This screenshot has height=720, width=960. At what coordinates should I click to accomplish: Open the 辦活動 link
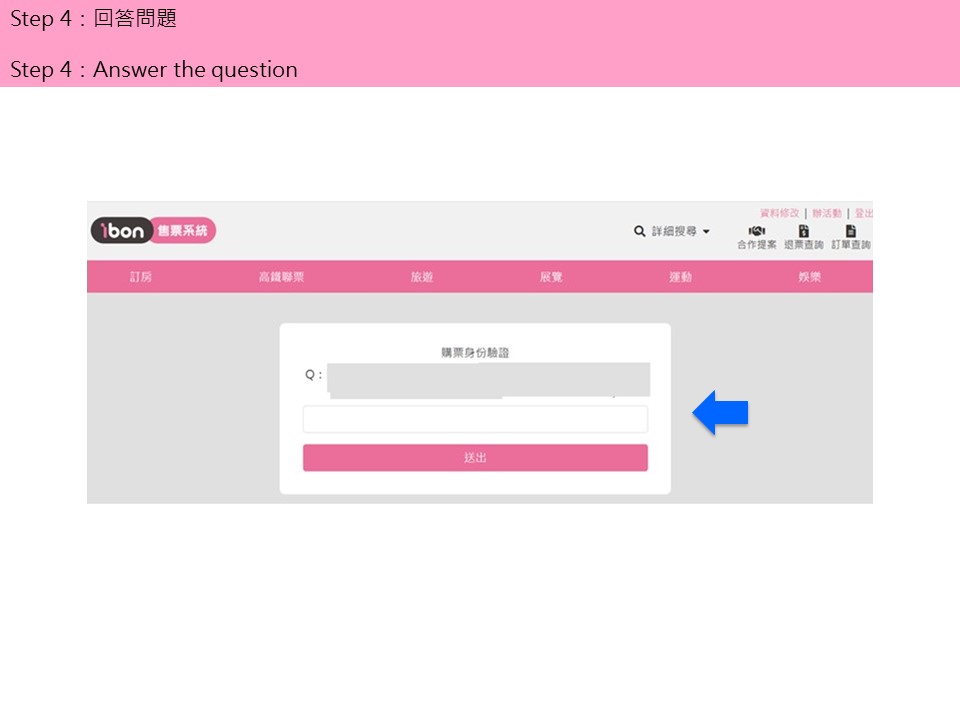827,213
